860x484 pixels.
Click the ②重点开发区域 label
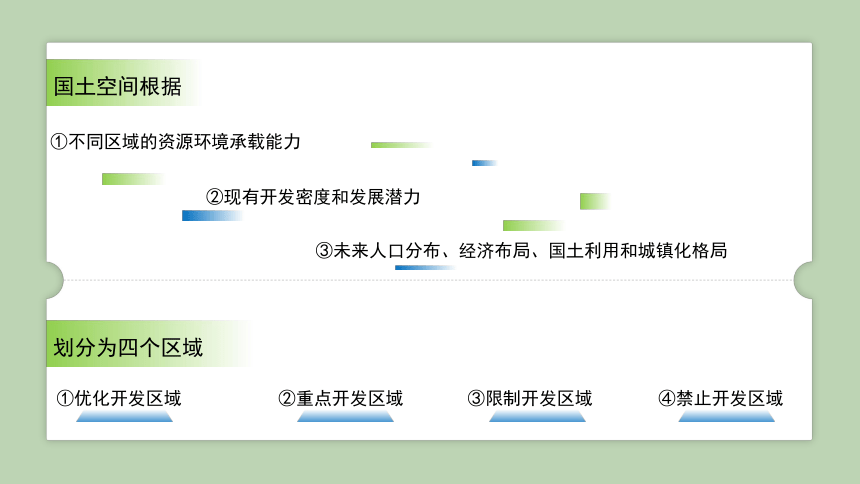click(x=341, y=398)
